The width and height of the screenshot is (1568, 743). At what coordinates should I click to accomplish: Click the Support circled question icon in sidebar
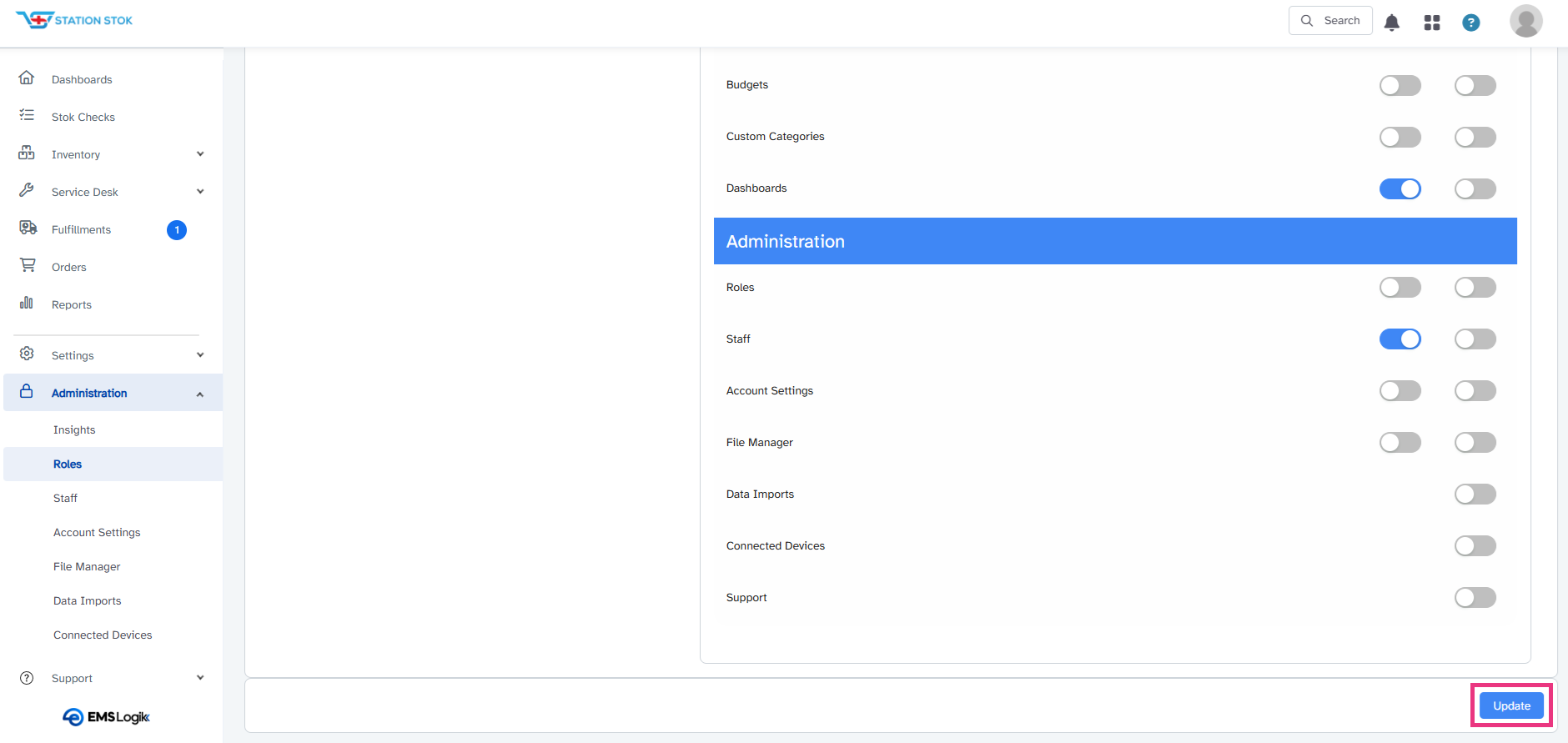pos(27,678)
